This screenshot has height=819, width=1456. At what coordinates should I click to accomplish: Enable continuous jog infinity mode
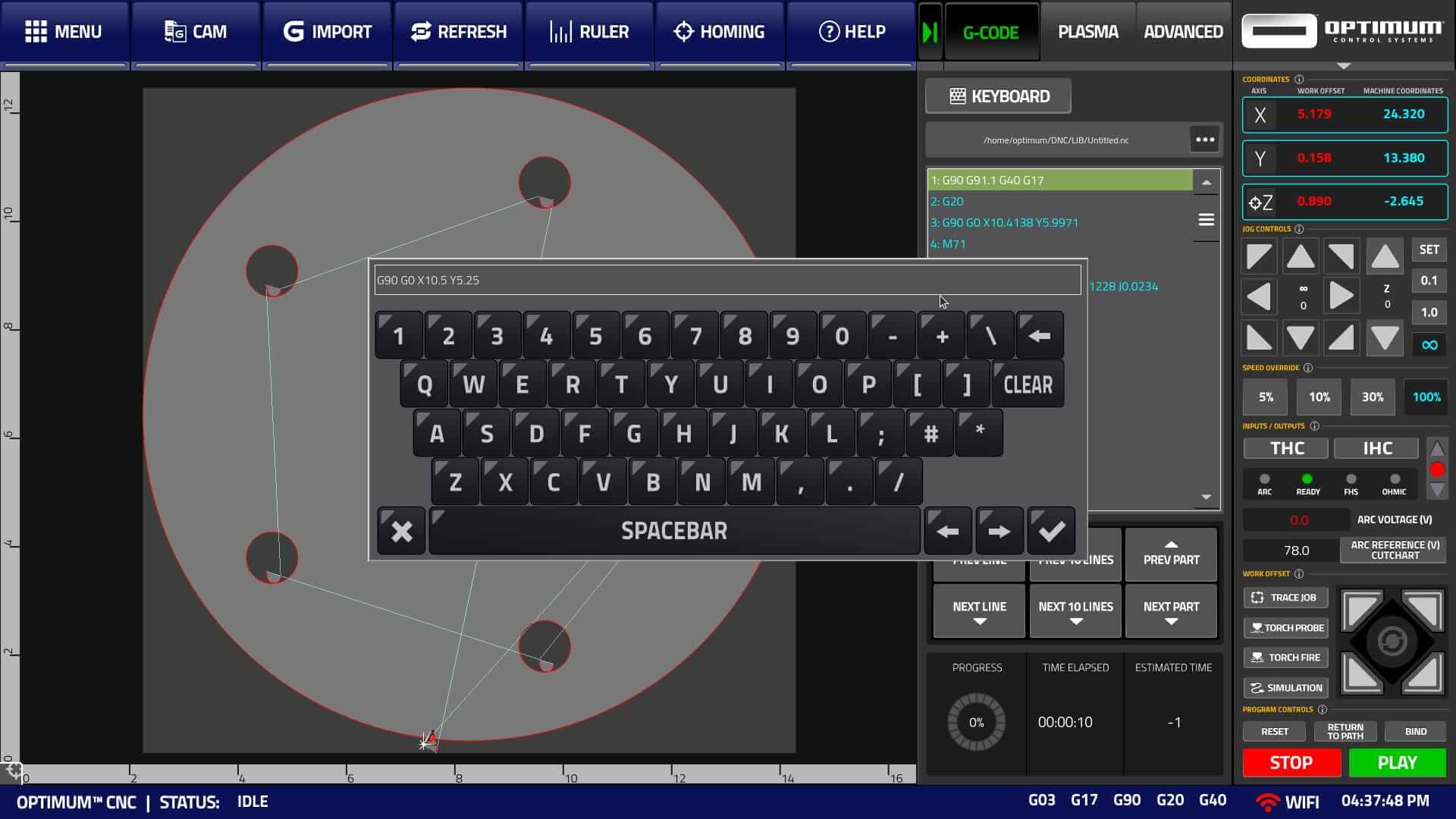click(1429, 345)
